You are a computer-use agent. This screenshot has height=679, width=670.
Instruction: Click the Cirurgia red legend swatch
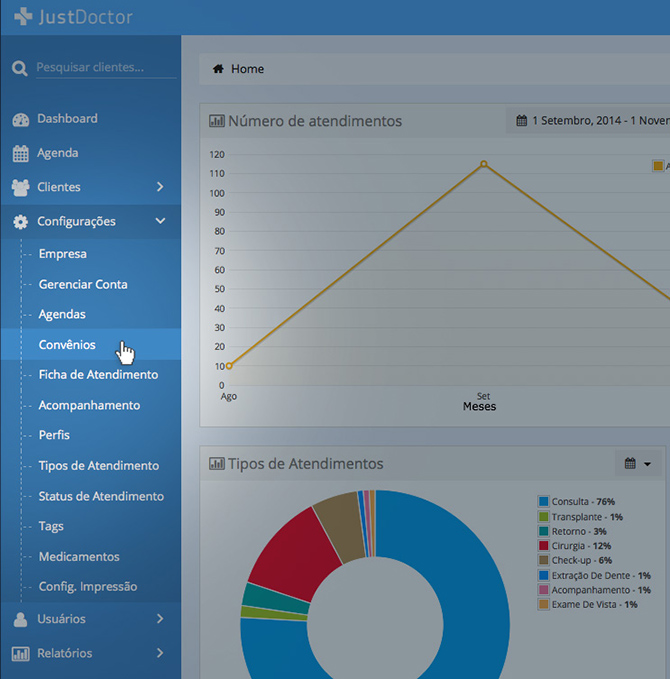pyautogui.click(x=544, y=546)
